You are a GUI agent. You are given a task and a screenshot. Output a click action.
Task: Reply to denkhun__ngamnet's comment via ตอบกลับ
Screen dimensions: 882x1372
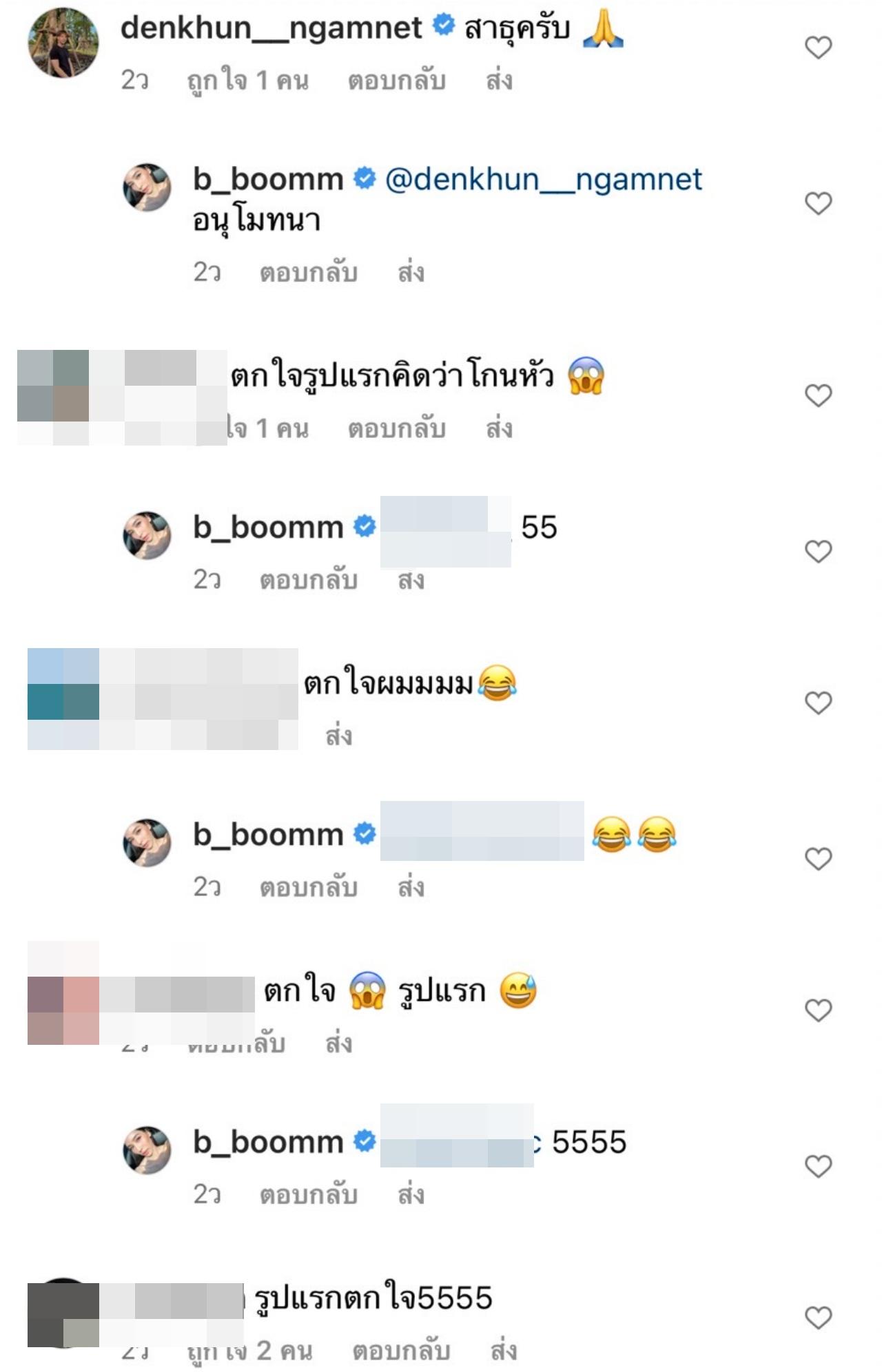[397, 81]
